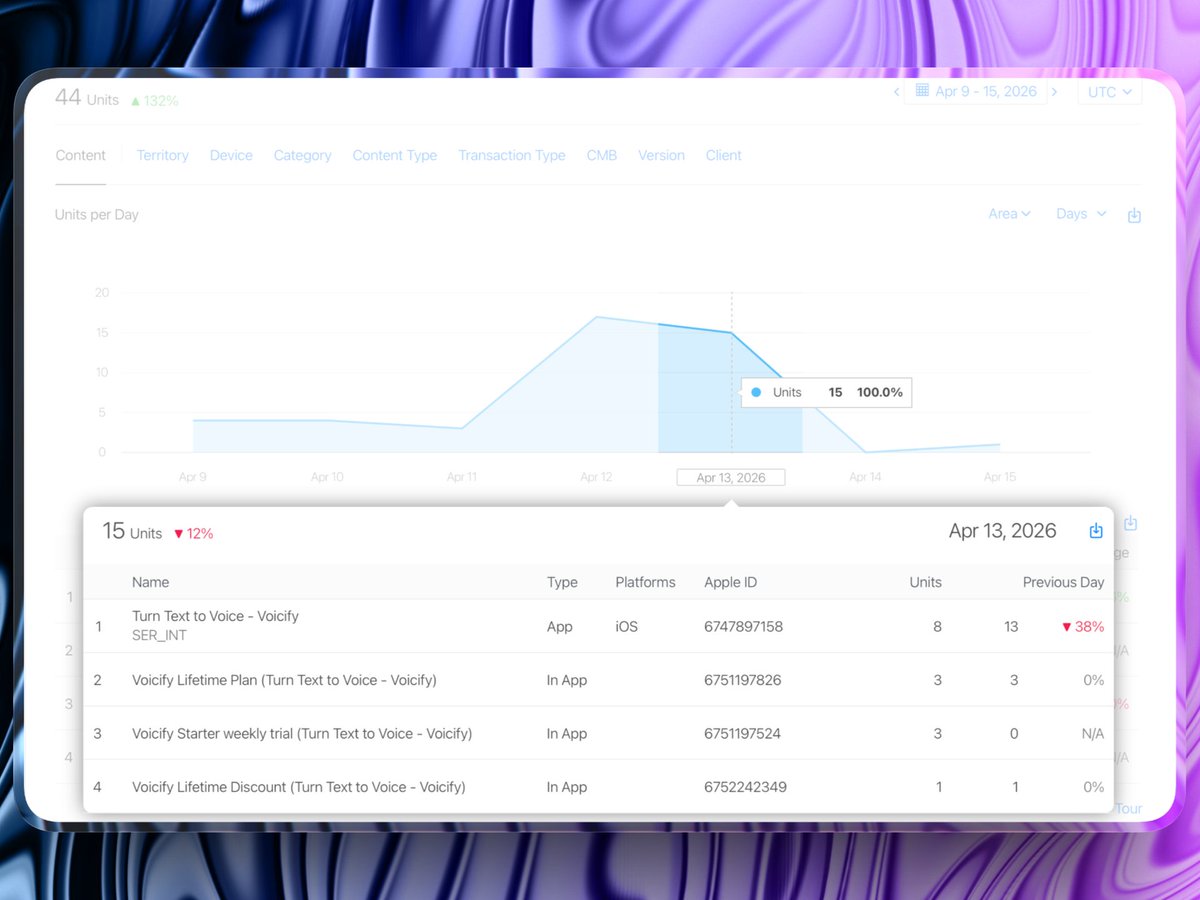Switch to the Client tab
Screen dimensions: 1200x900
coord(723,155)
